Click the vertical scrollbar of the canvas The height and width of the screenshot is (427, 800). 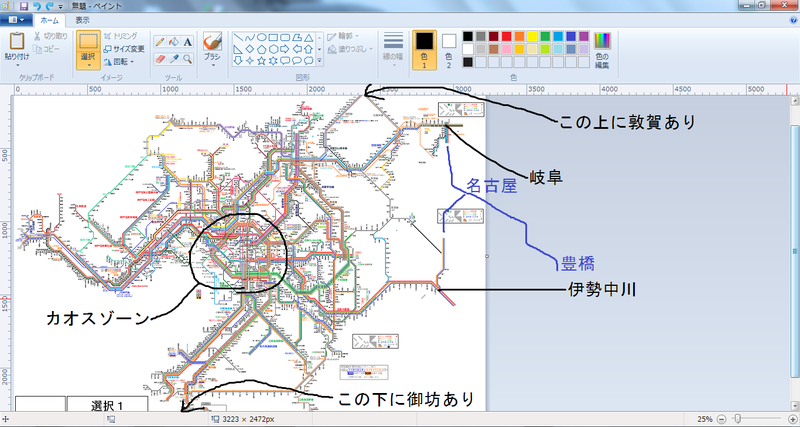(x=795, y=252)
